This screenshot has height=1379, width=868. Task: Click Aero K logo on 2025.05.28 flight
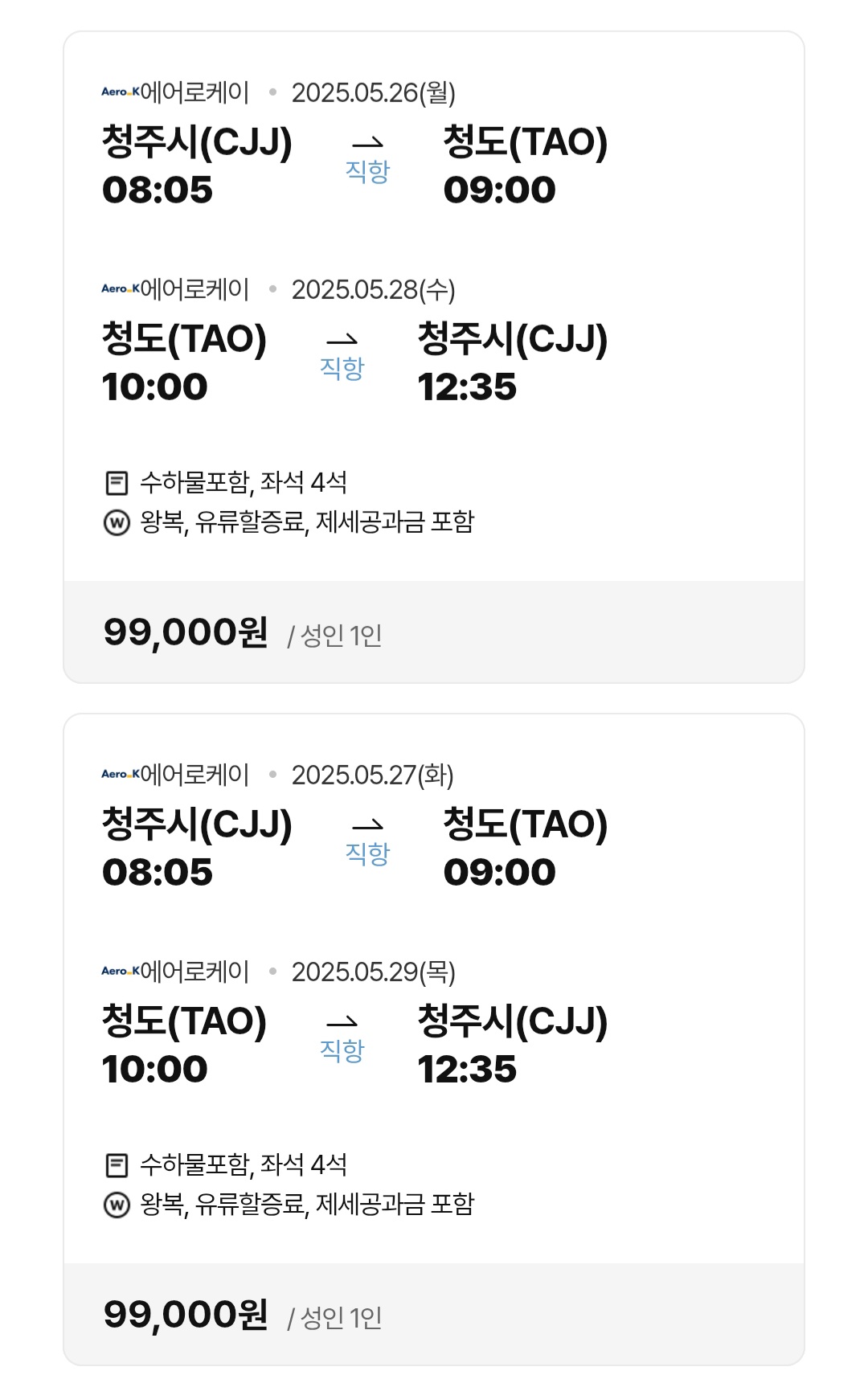point(121,288)
